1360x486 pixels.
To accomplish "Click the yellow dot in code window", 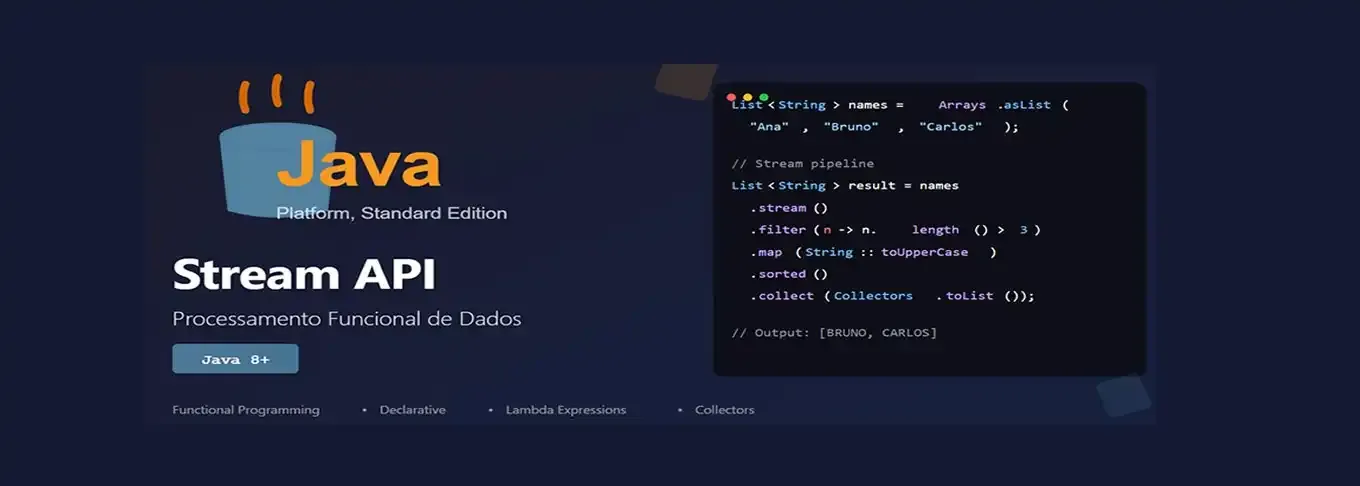I will (747, 97).
